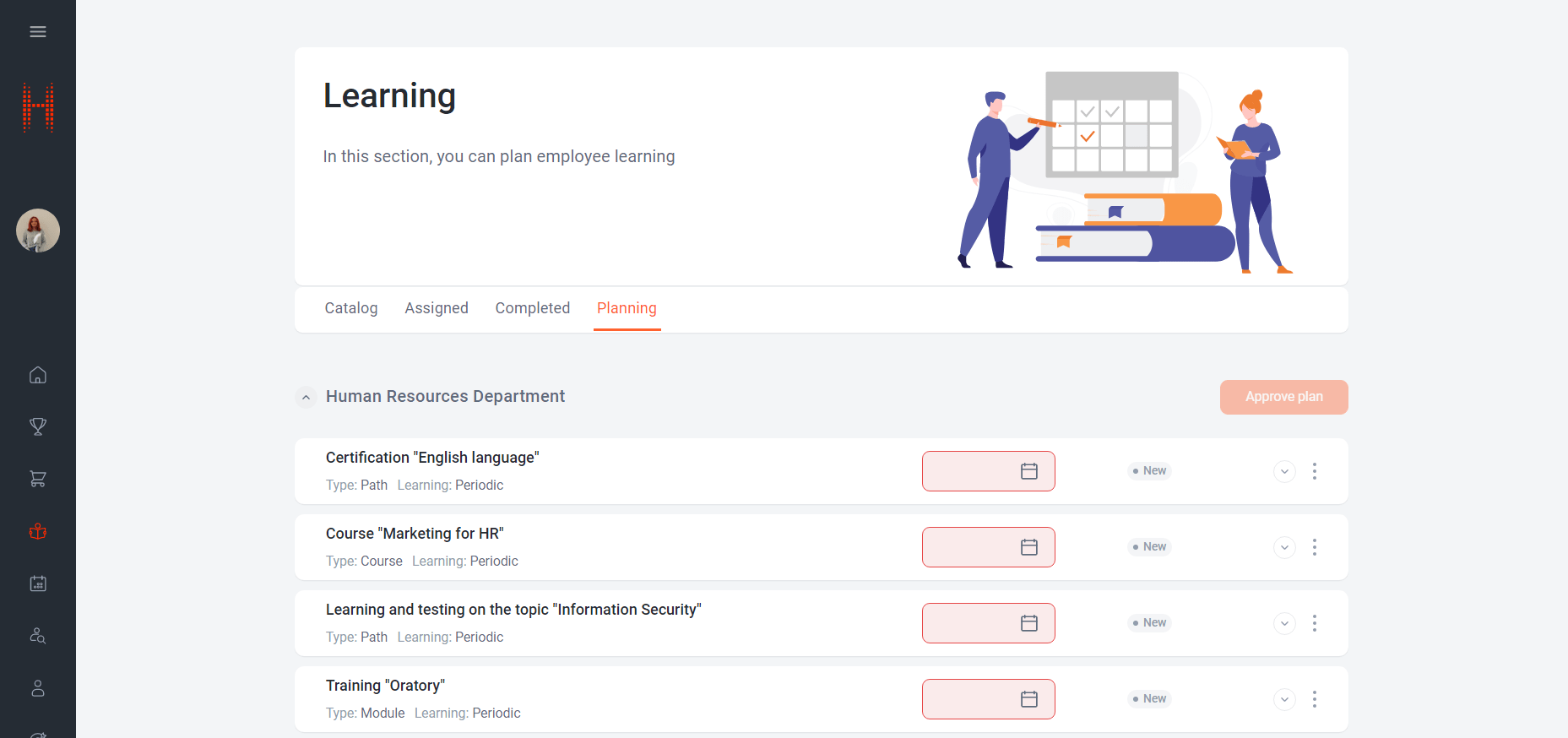The width and height of the screenshot is (1568, 738).
Task: Open the hamburger menu in sidebar
Action: [38, 32]
